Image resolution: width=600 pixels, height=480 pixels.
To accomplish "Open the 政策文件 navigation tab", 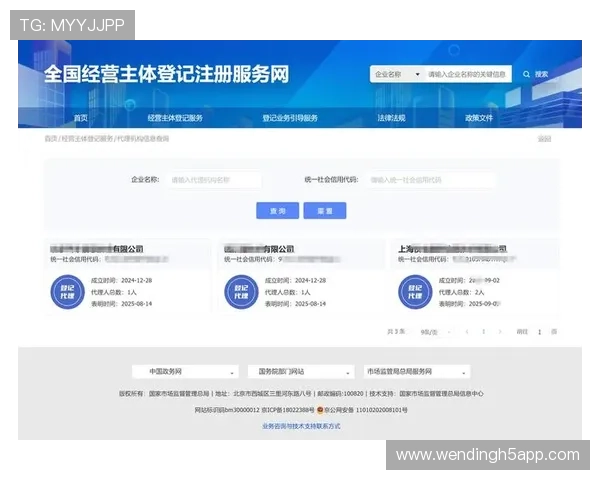I will [x=479, y=118].
